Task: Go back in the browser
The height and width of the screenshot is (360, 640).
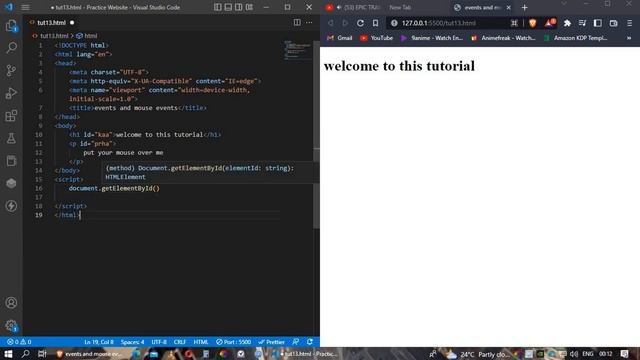Action: coord(330,23)
